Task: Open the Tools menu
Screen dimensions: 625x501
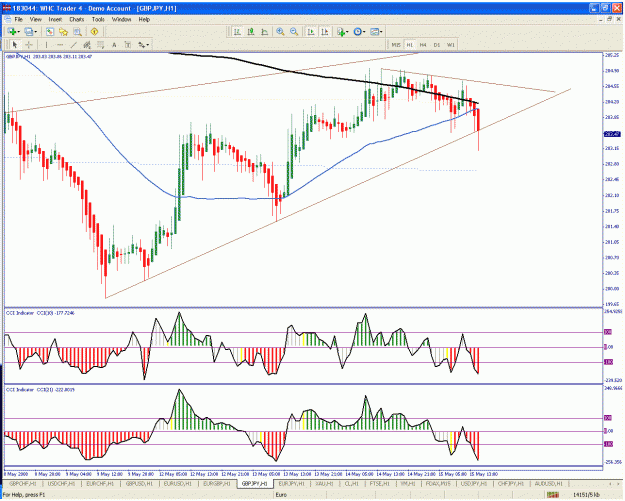Action: click(x=98, y=19)
